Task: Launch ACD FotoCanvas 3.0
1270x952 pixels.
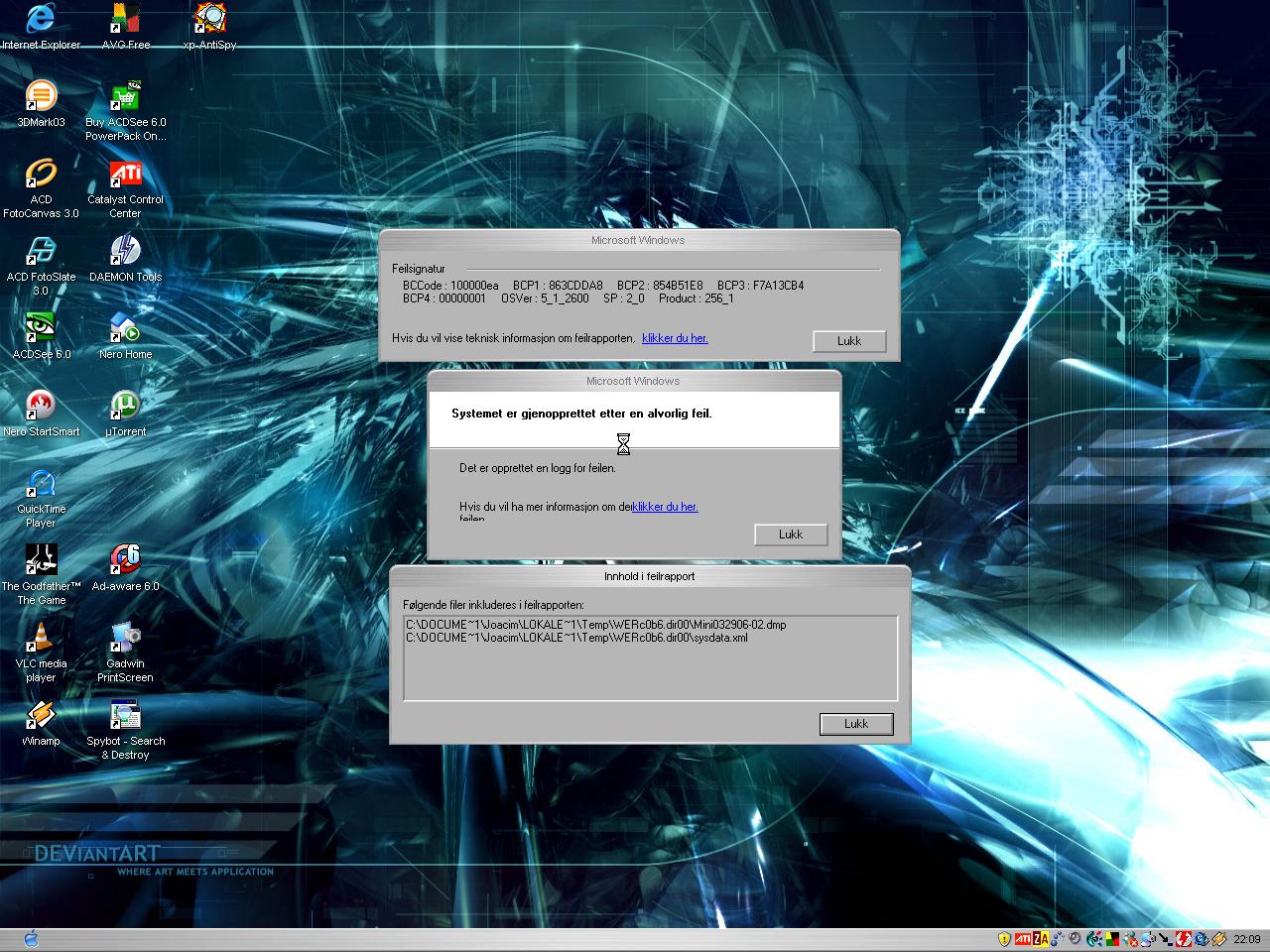Action: [x=41, y=187]
